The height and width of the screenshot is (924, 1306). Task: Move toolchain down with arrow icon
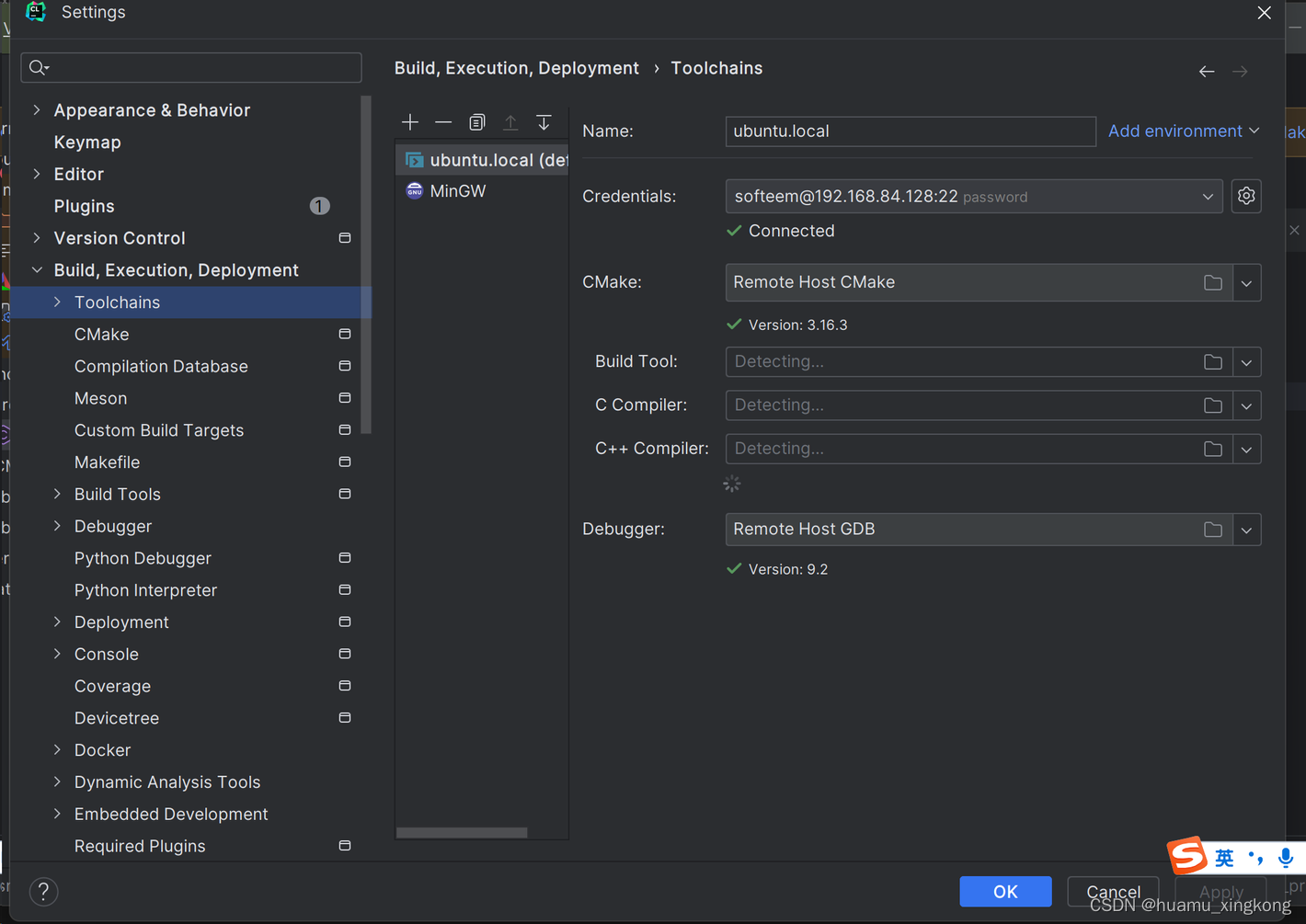point(544,122)
